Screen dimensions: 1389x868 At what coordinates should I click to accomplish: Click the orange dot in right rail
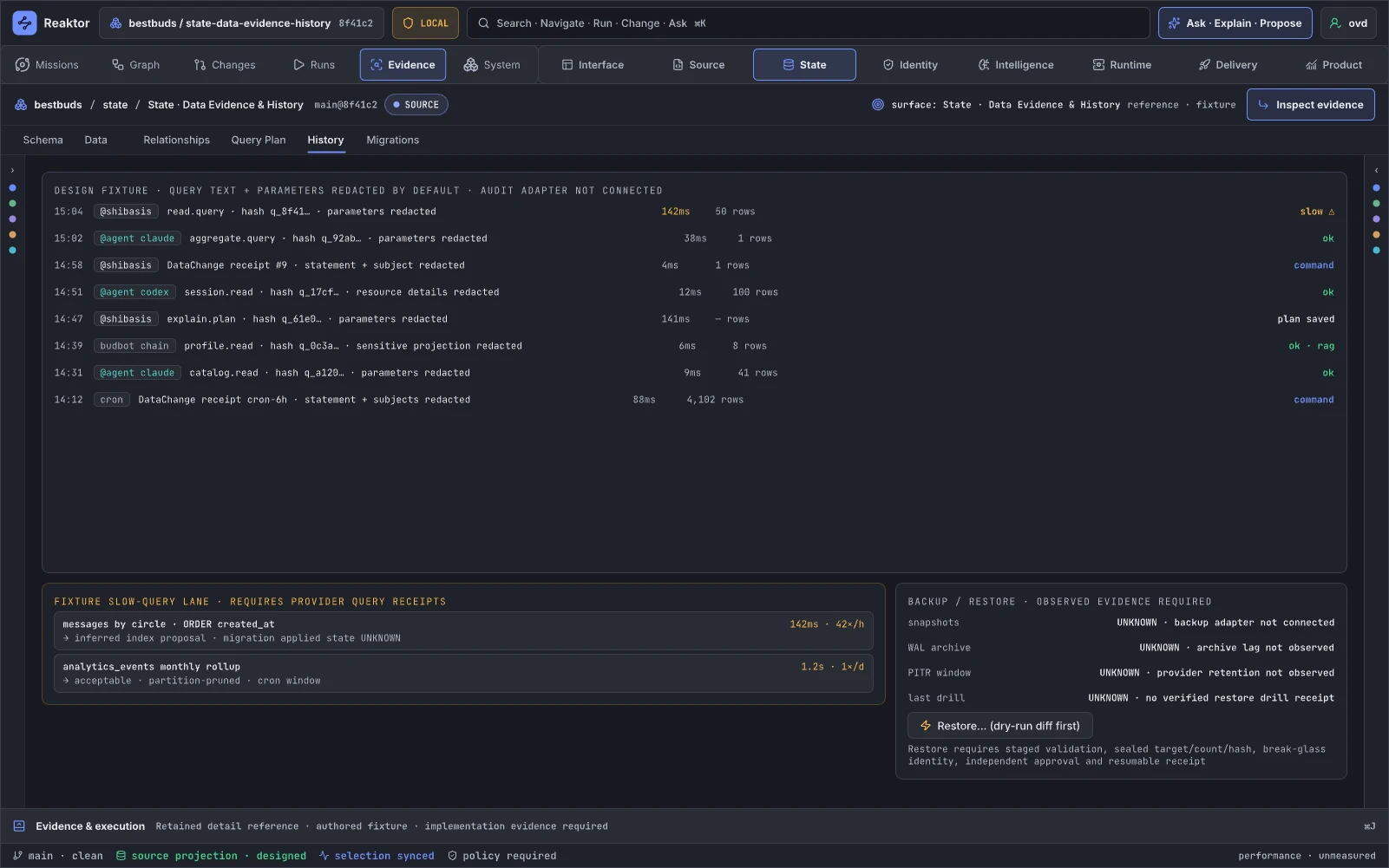point(1376,234)
